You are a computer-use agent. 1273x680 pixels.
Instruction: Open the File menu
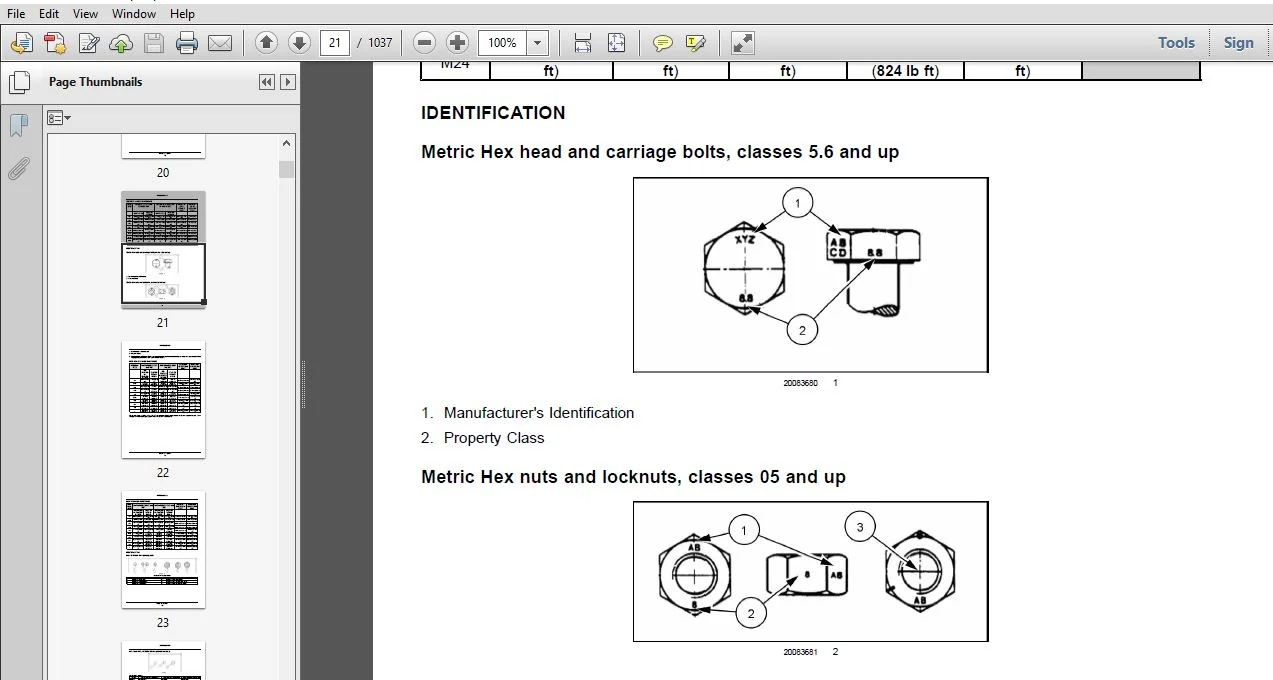[x=16, y=13]
